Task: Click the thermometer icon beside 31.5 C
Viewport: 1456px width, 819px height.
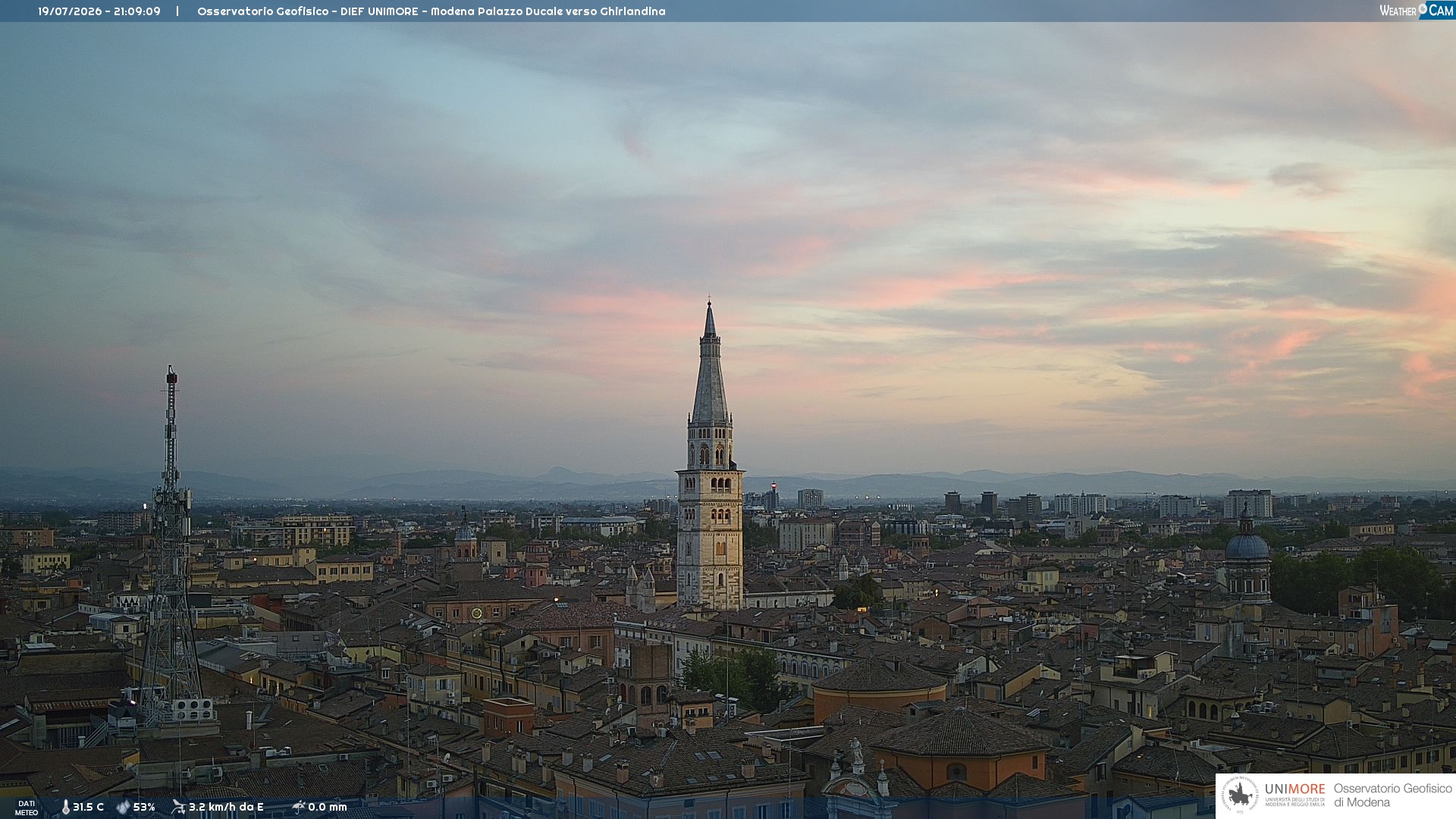Action: [x=65, y=807]
